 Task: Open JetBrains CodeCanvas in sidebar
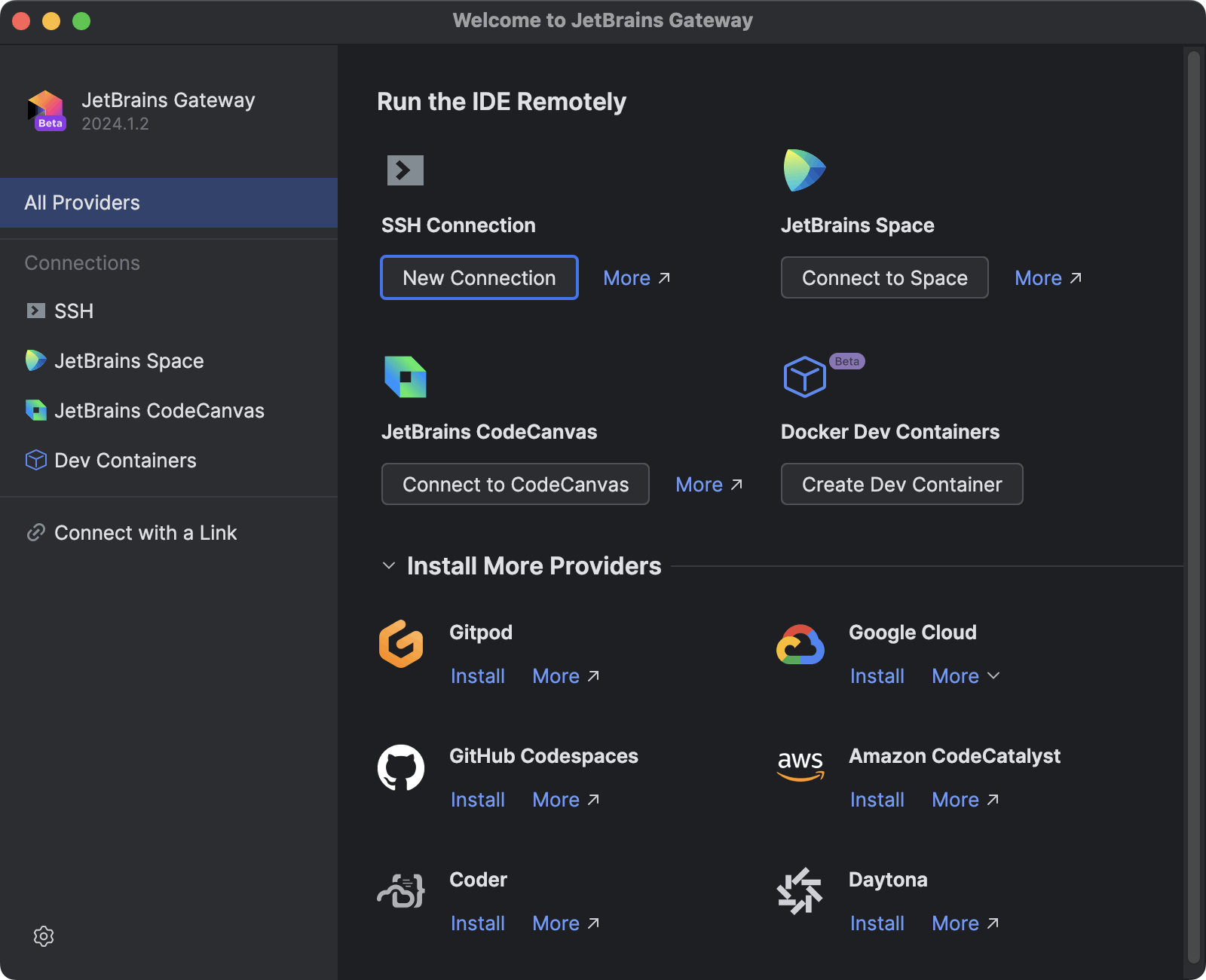(x=169, y=410)
